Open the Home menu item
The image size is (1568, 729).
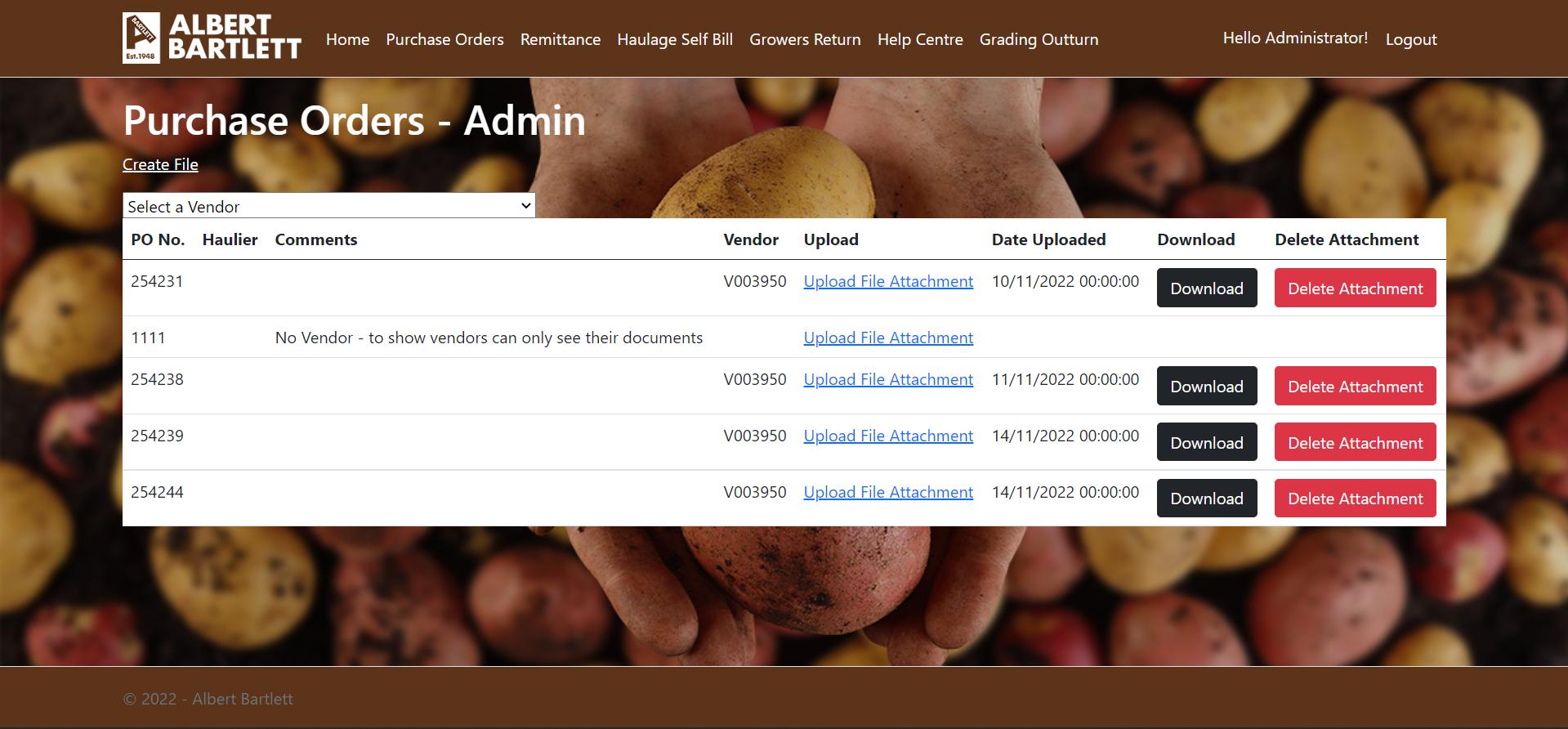click(347, 39)
